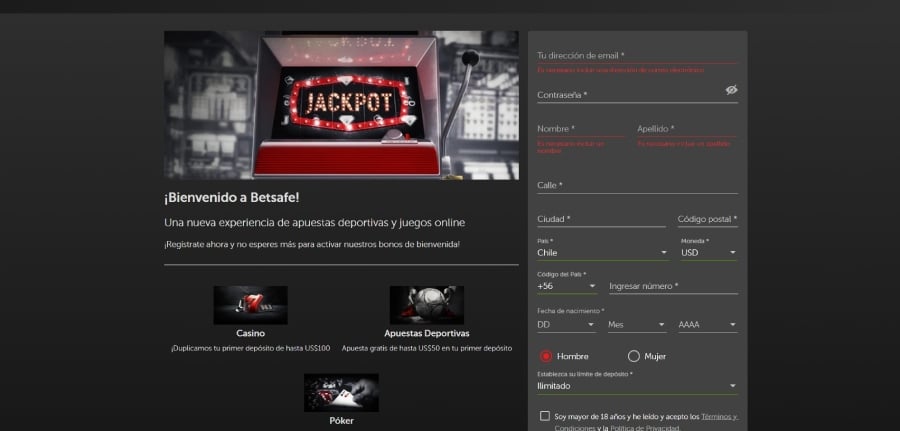Open the Mes birth month dropdown
The width and height of the screenshot is (900, 431).
pos(637,324)
